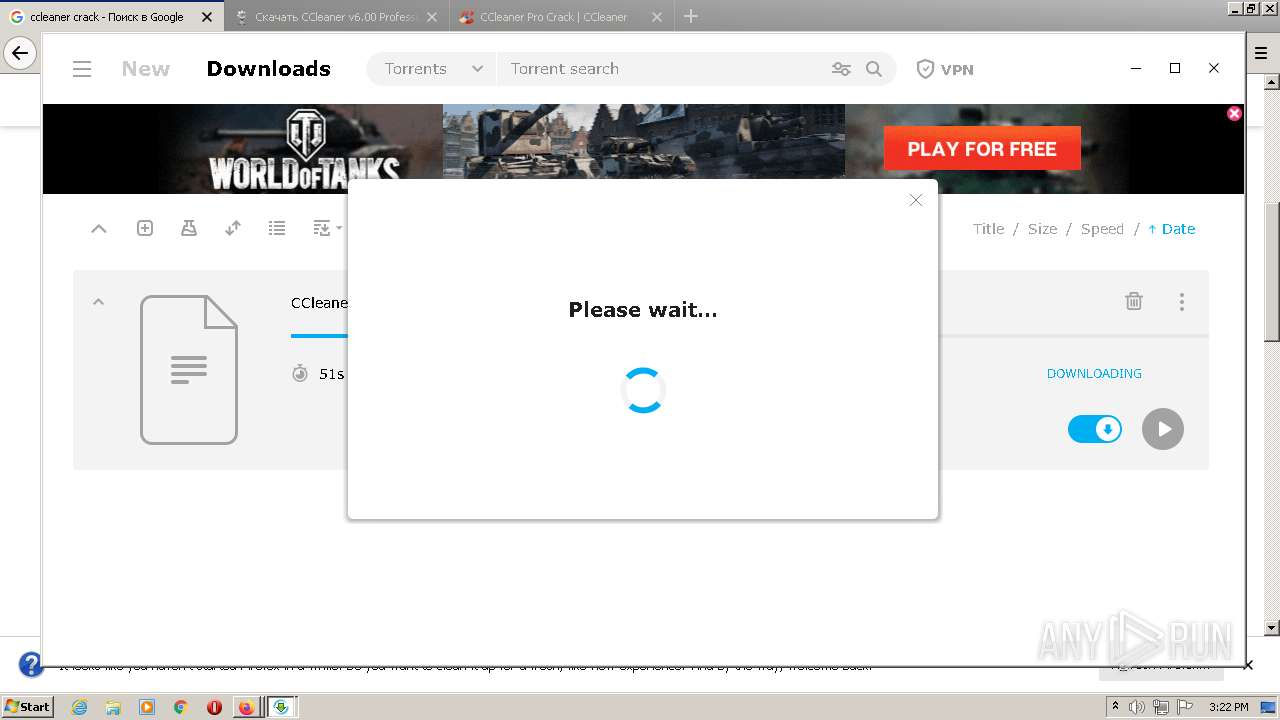Play the CCleaner download
Screen dimensions: 1280x720
(1163, 429)
